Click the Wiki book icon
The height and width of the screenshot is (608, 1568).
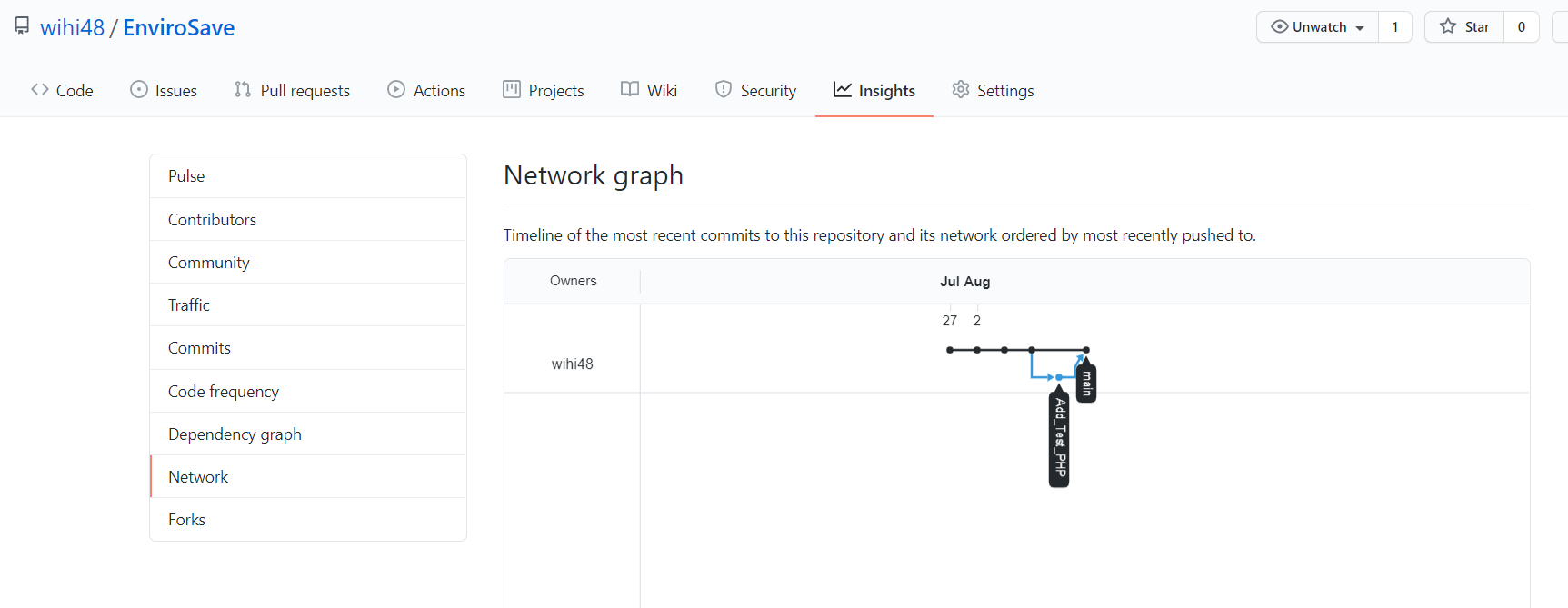(x=628, y=89)
